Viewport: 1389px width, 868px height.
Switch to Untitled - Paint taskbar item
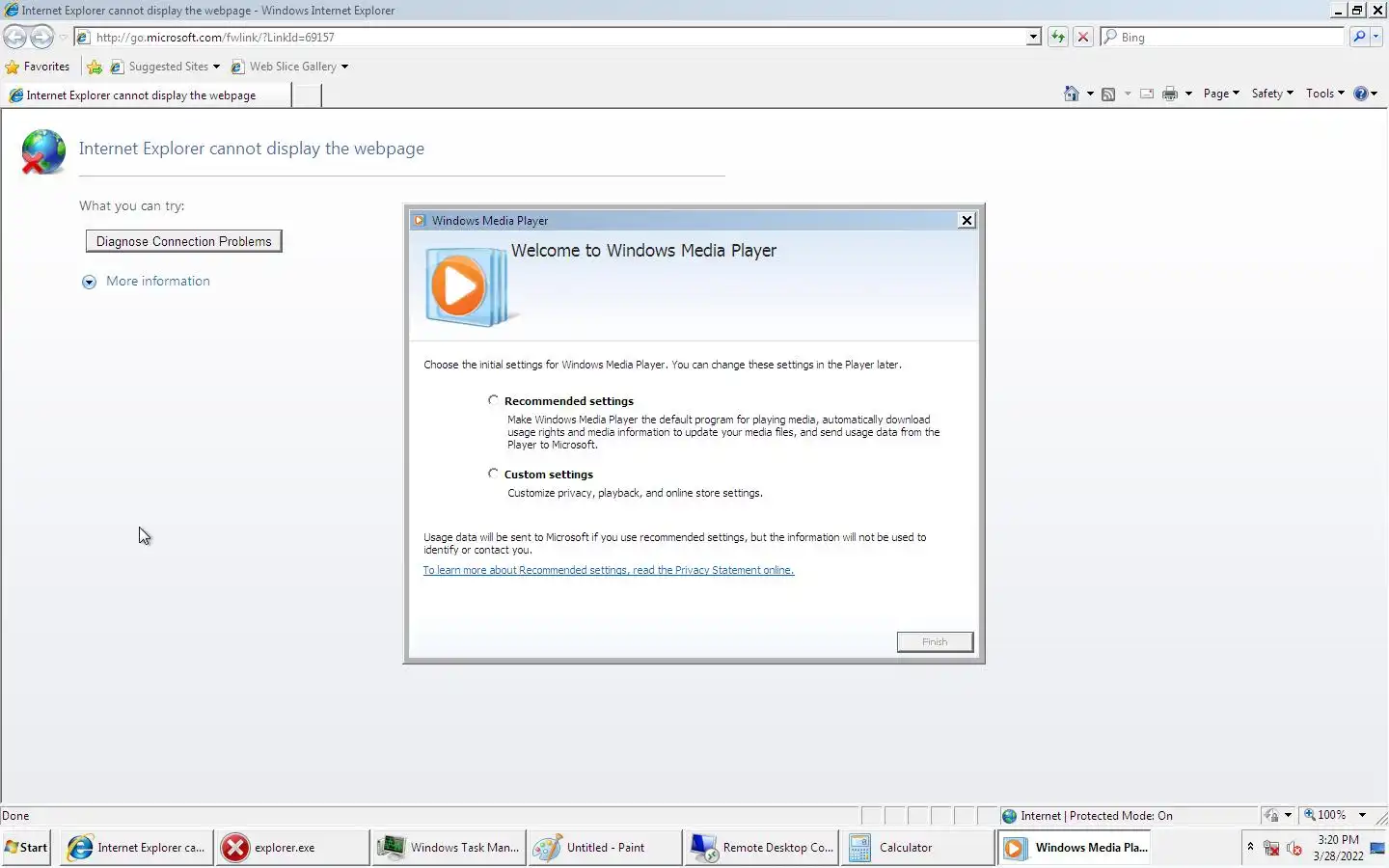tap(605, 848)
